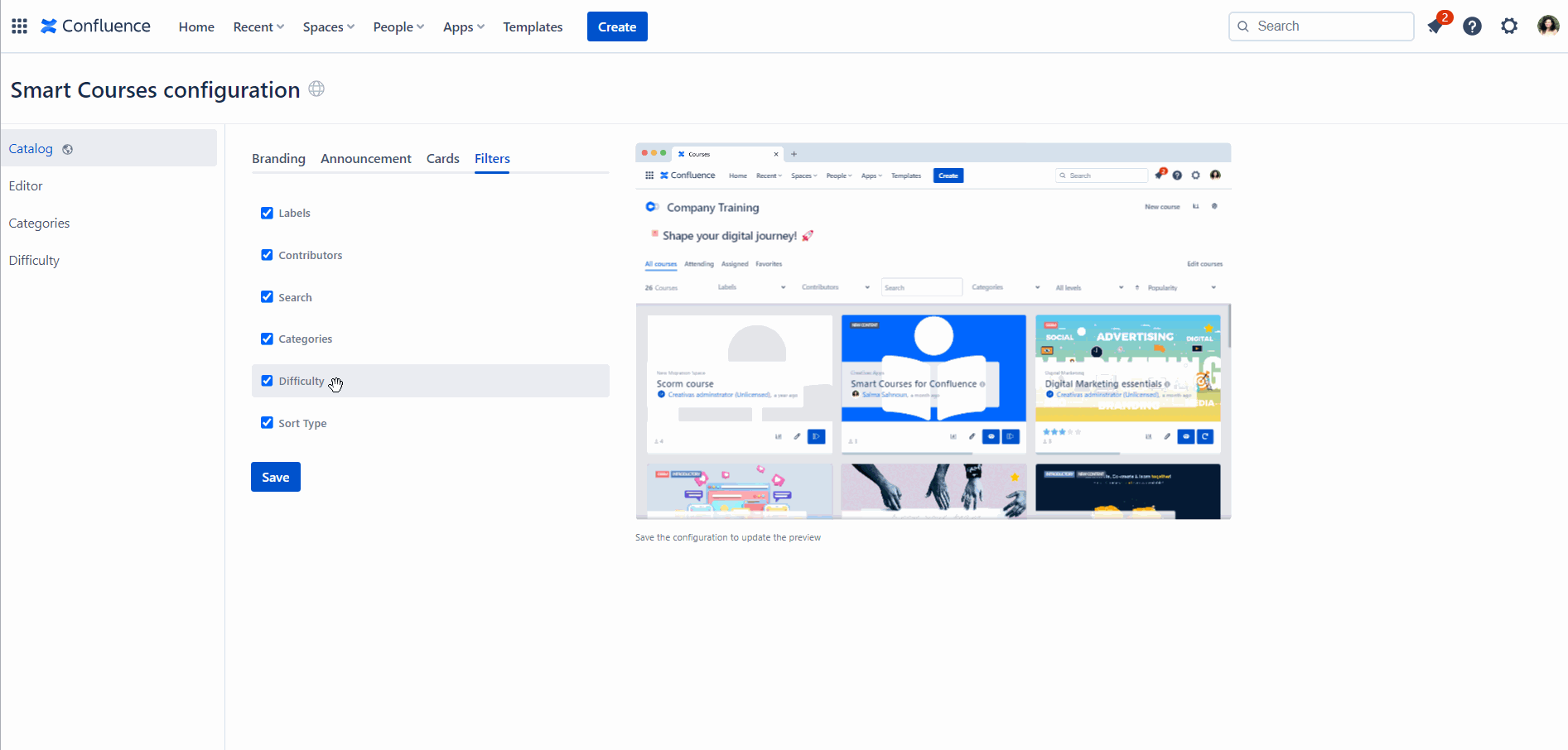
Task: Select Difficulty in the left sidebar
Action: click(x=34, y=260)
